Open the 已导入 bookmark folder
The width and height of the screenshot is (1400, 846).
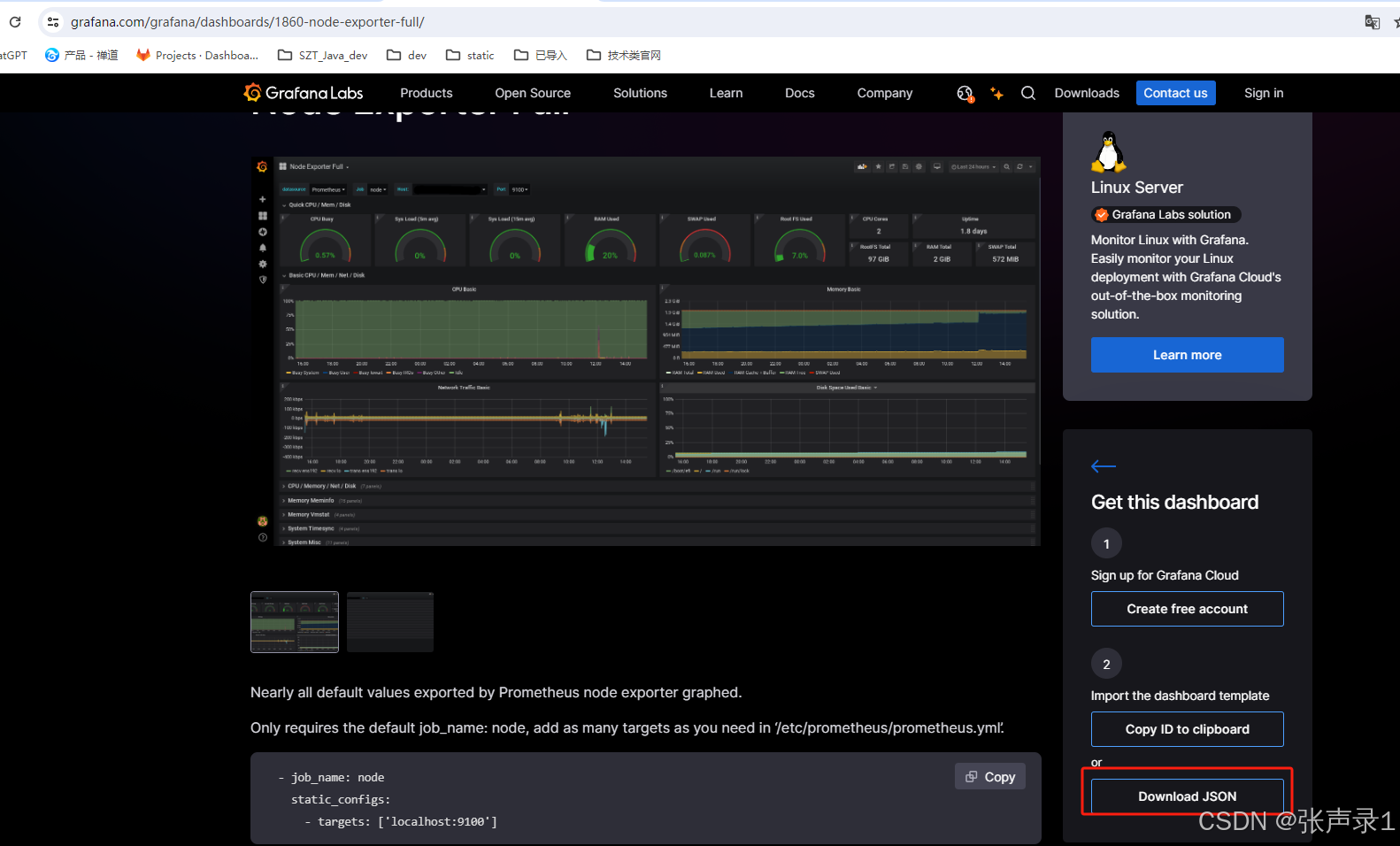pos(540,55)
